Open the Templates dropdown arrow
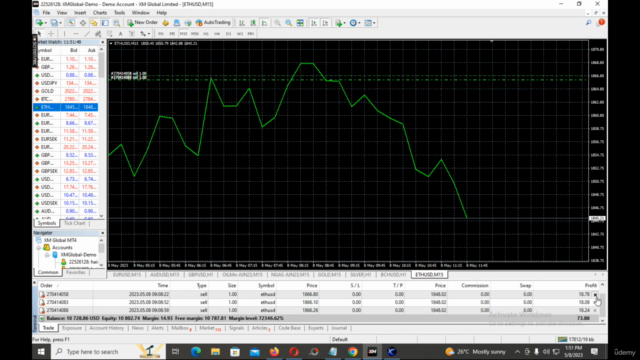Image resolution: width=640 pixels, height=360 pixels. pyautogui.click(x=374, y=23)
